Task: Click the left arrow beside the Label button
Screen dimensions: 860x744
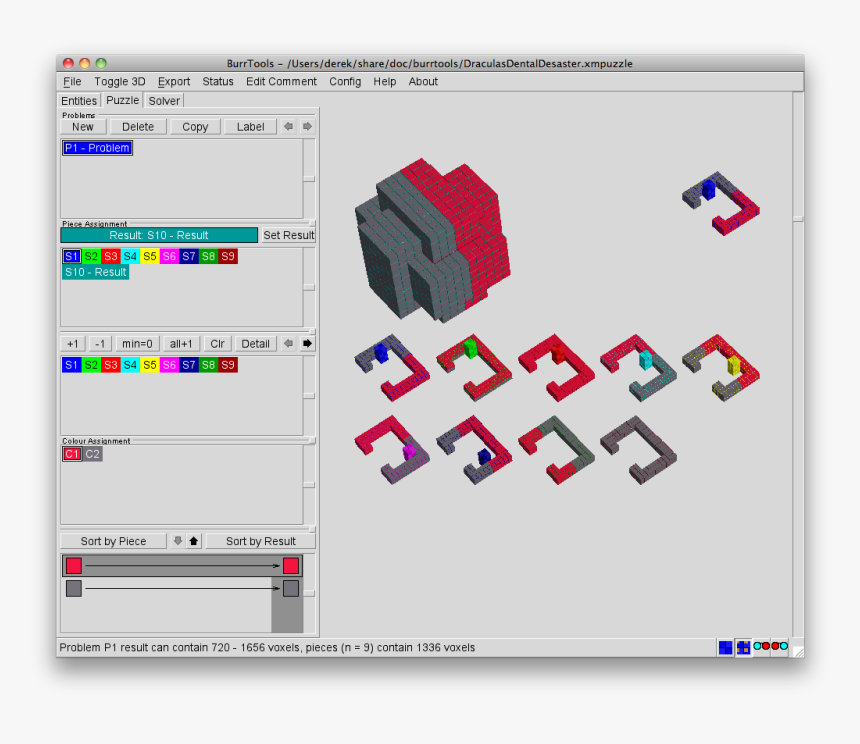Action: (289, 127)
